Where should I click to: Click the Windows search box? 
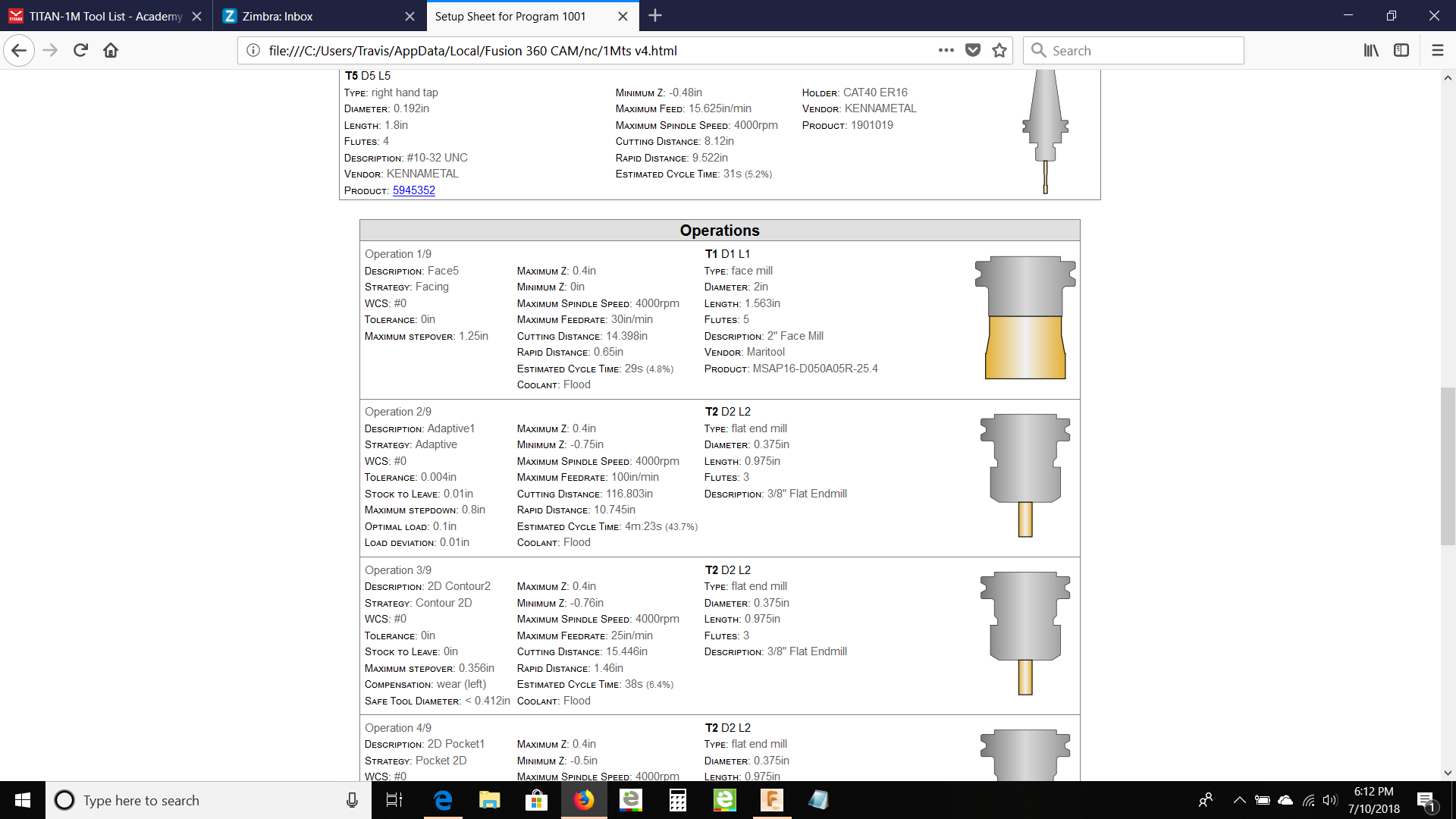point(190,800)
